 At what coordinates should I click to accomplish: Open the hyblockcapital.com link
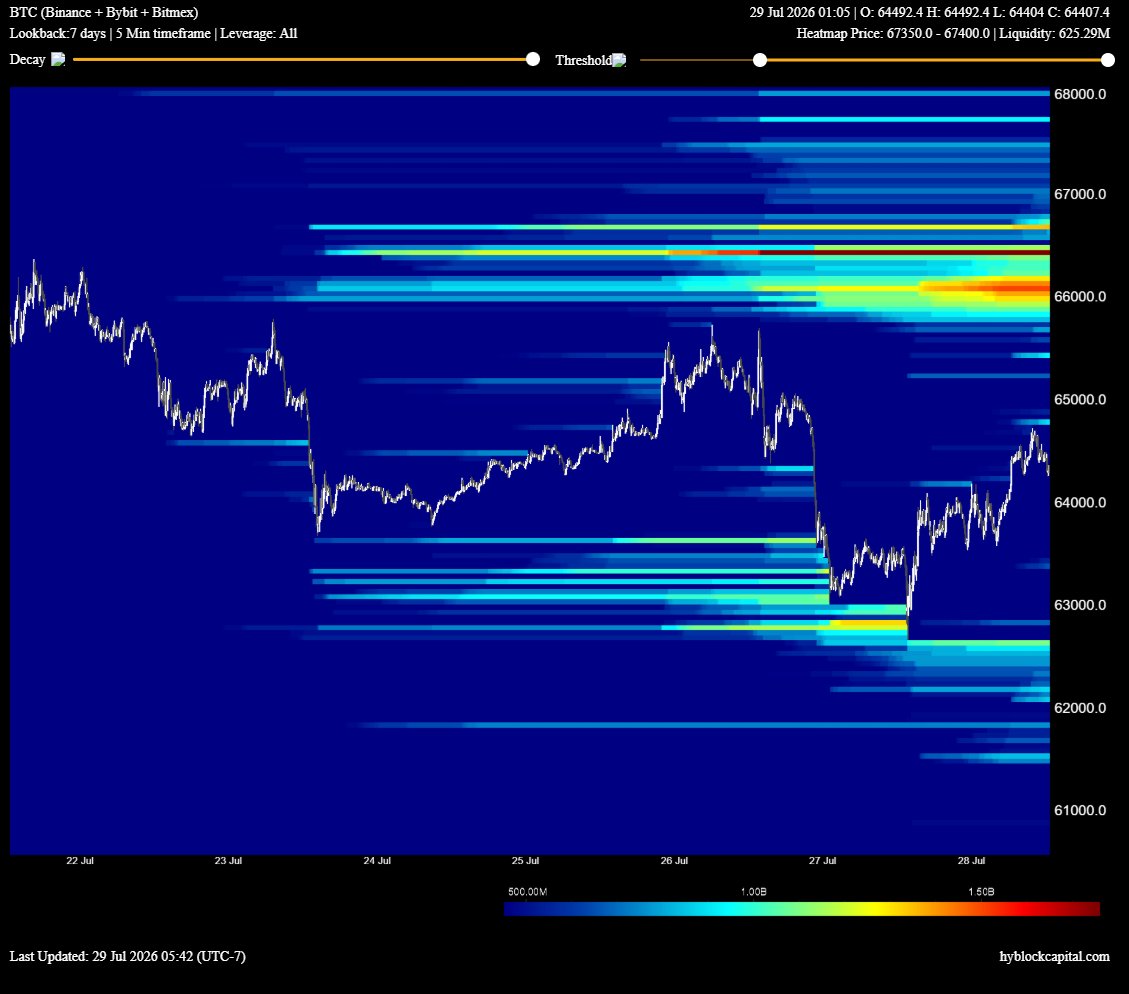click(1054, 956)
